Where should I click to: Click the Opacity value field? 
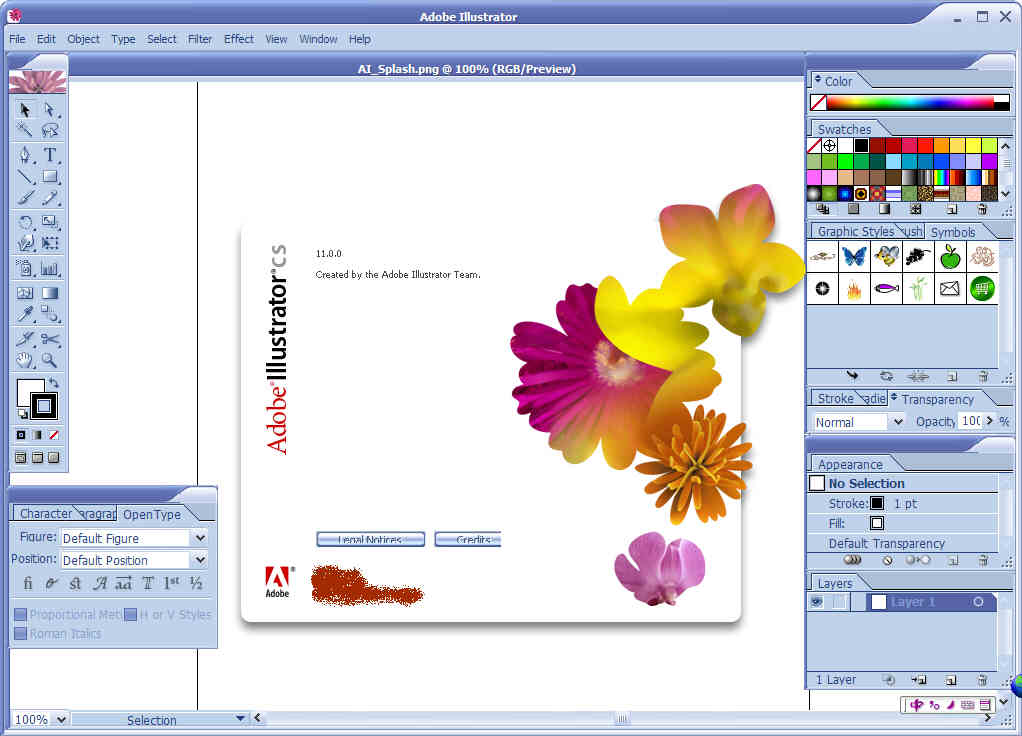[x=971, y=421]
